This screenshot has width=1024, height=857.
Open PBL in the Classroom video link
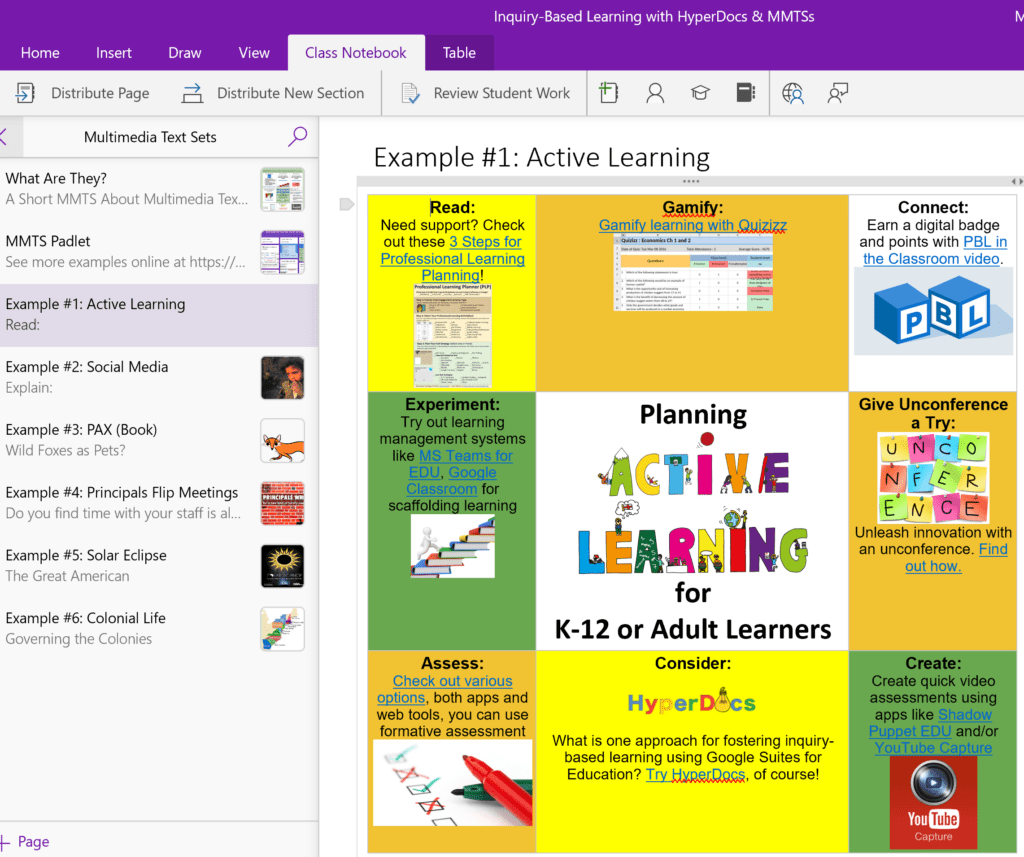935,250
